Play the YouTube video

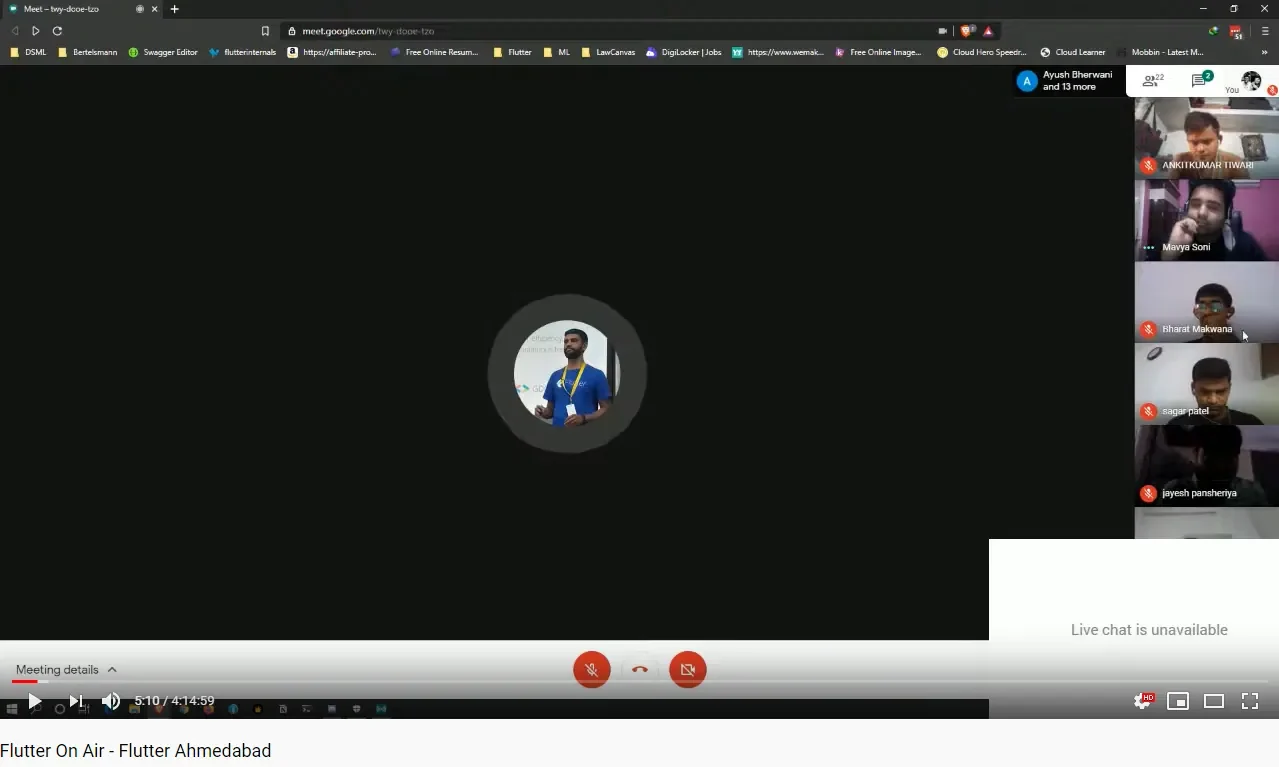click(x=34, y=701)
